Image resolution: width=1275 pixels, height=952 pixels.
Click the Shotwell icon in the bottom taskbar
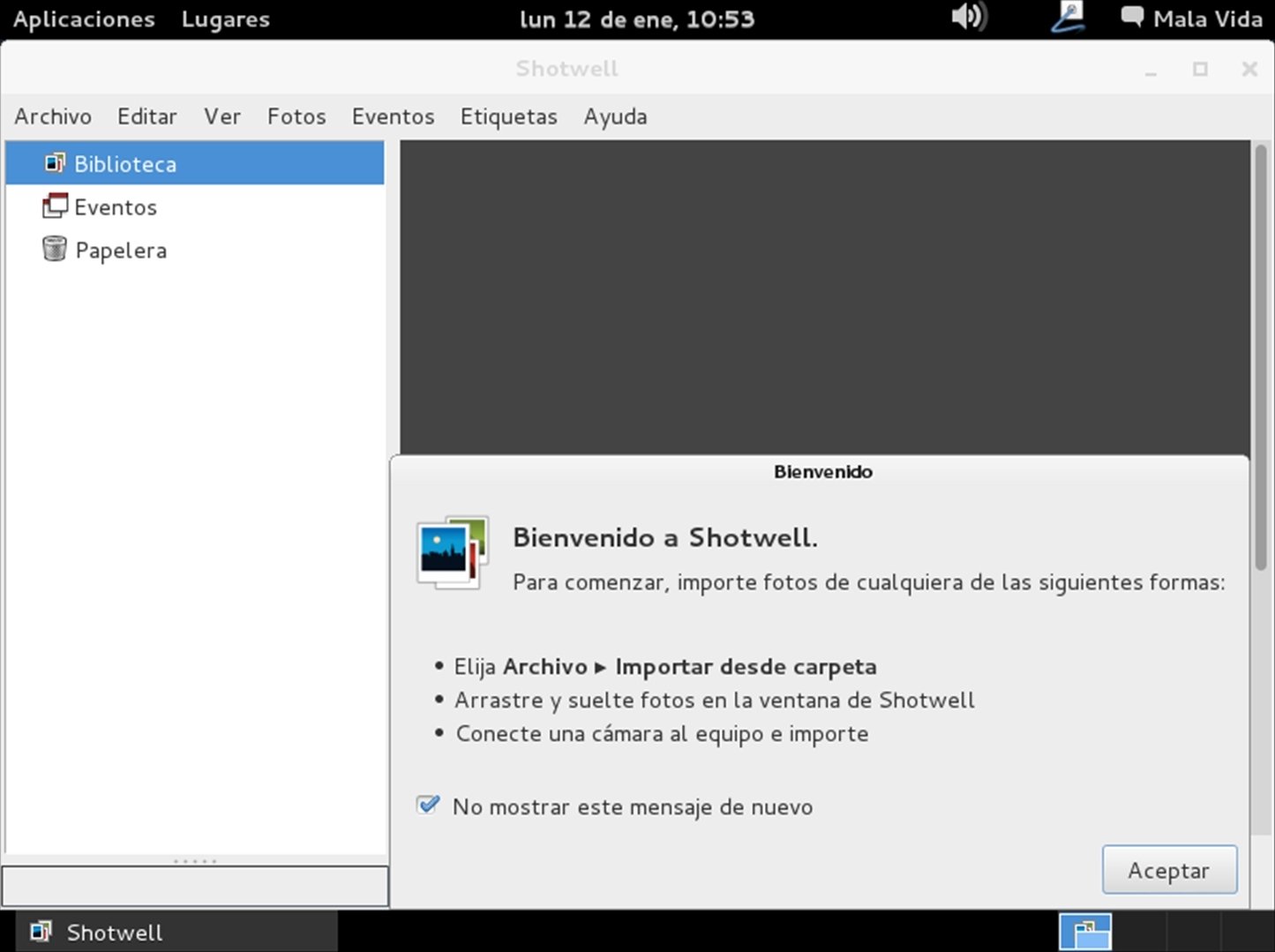click(x=41, y=932)
